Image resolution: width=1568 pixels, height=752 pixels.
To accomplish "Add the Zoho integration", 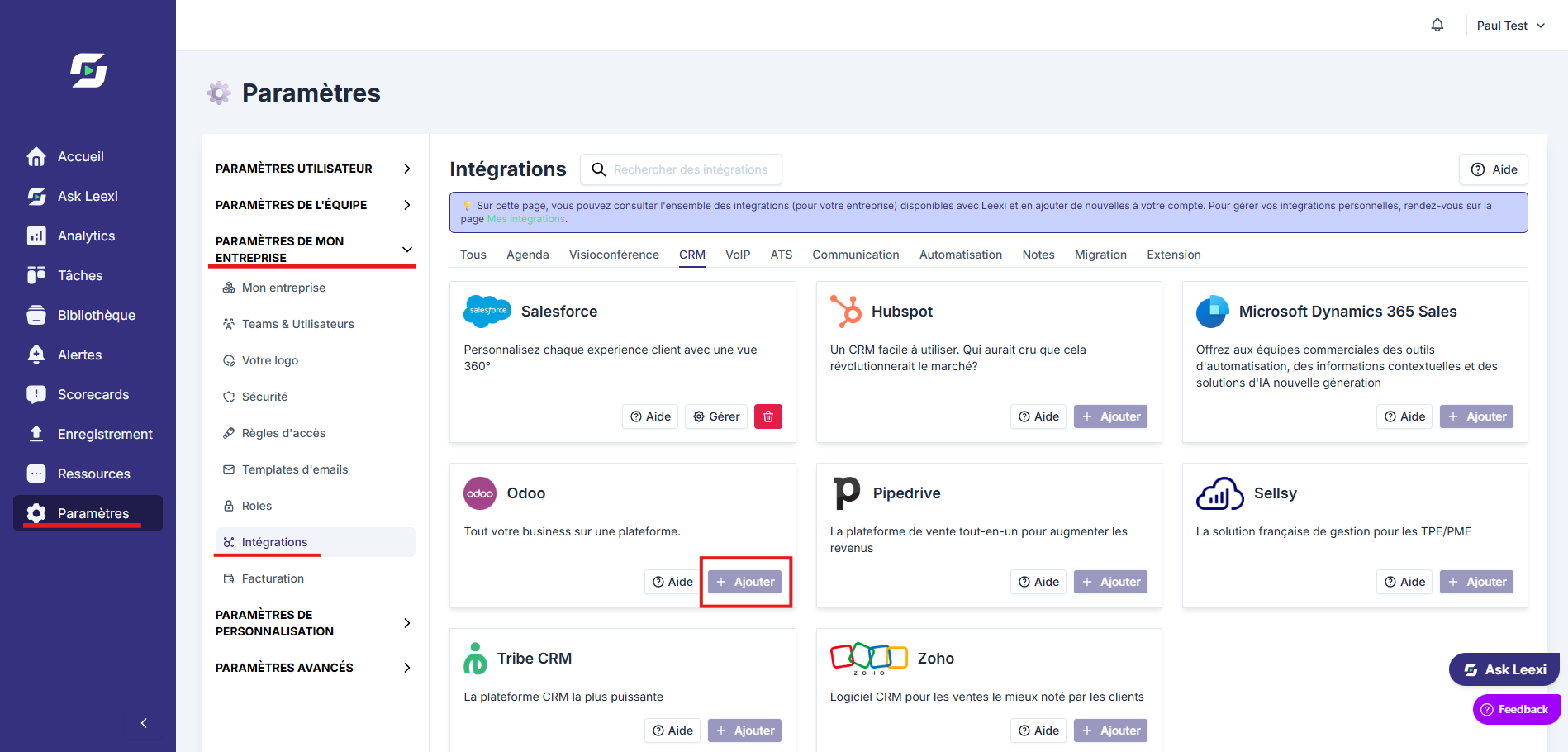I will [1111, 731].
